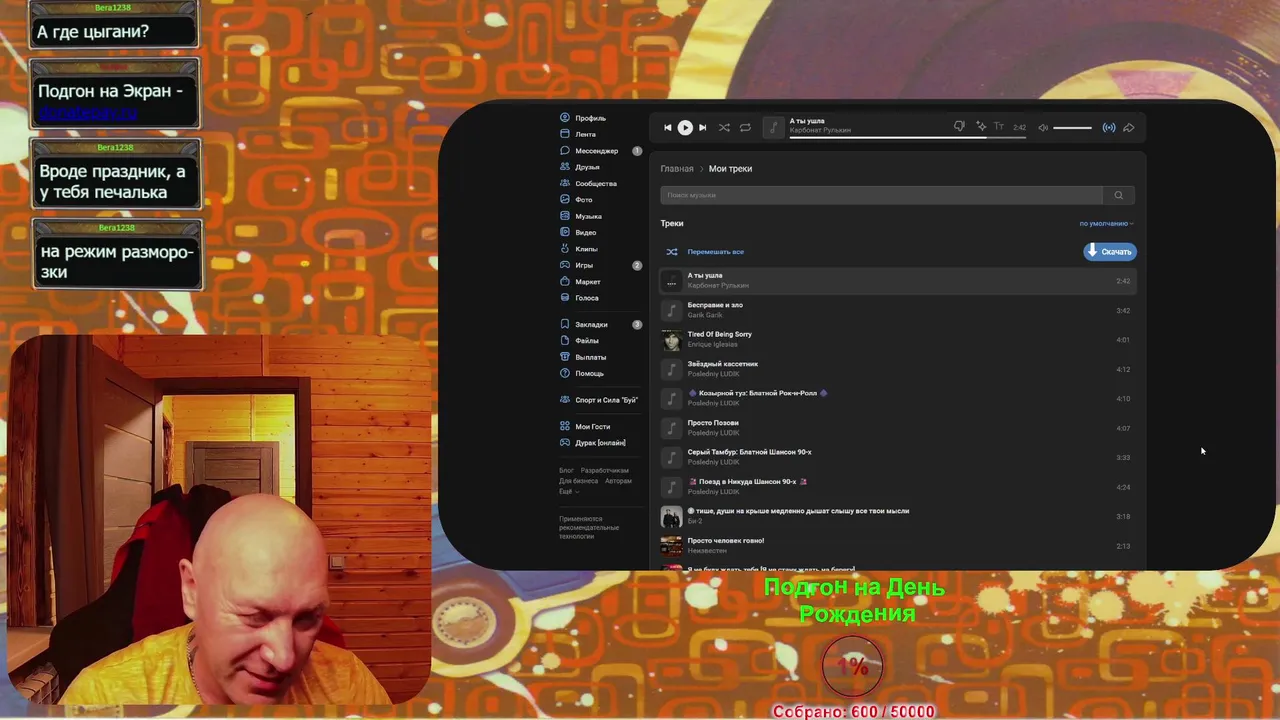Click the 'Tired Of Being Sorry' cover thumbnail
This screenshot has height=720, width=1280.
671,339
